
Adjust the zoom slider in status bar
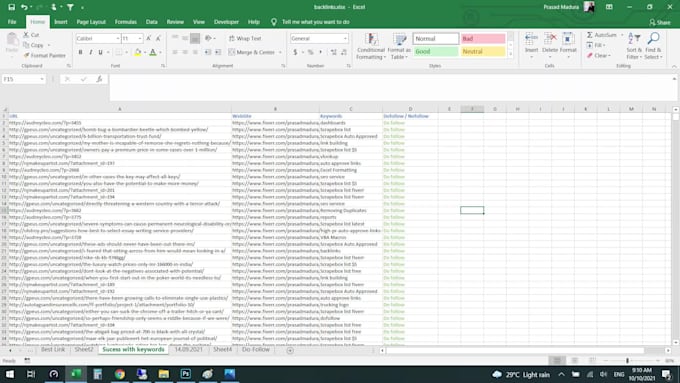coord(627,360)
